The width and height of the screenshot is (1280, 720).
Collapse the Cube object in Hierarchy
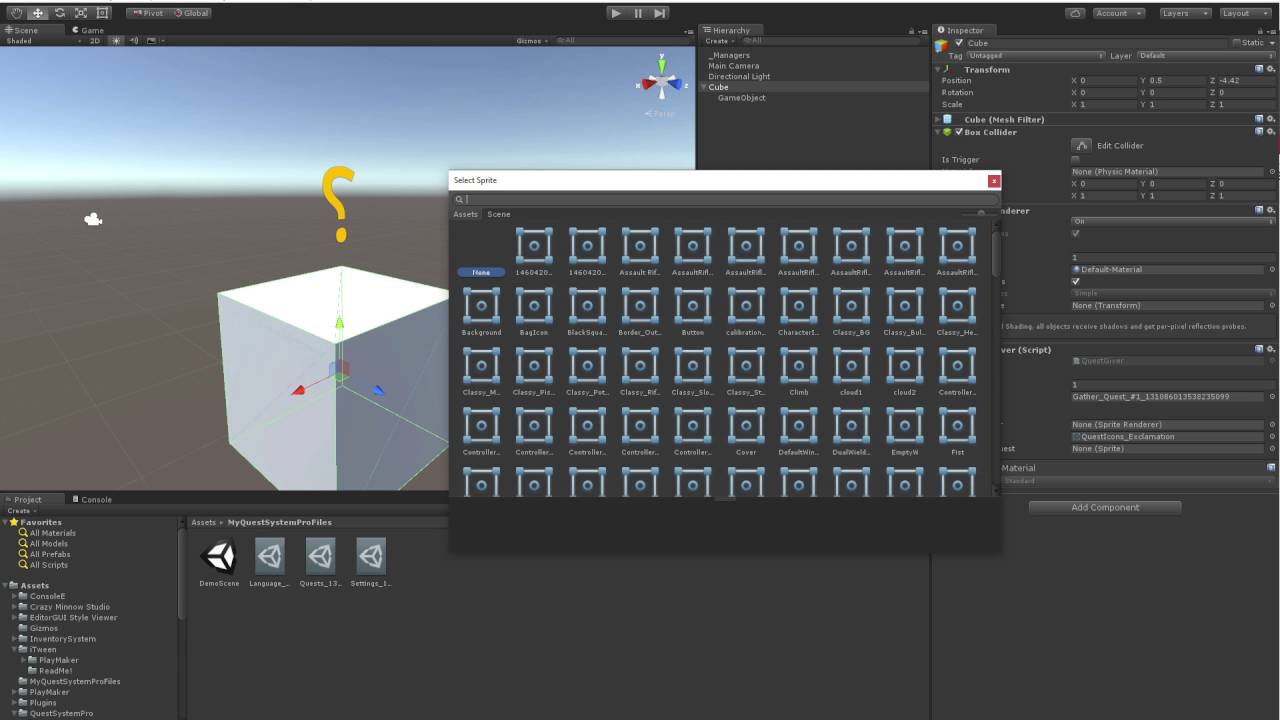704,87
